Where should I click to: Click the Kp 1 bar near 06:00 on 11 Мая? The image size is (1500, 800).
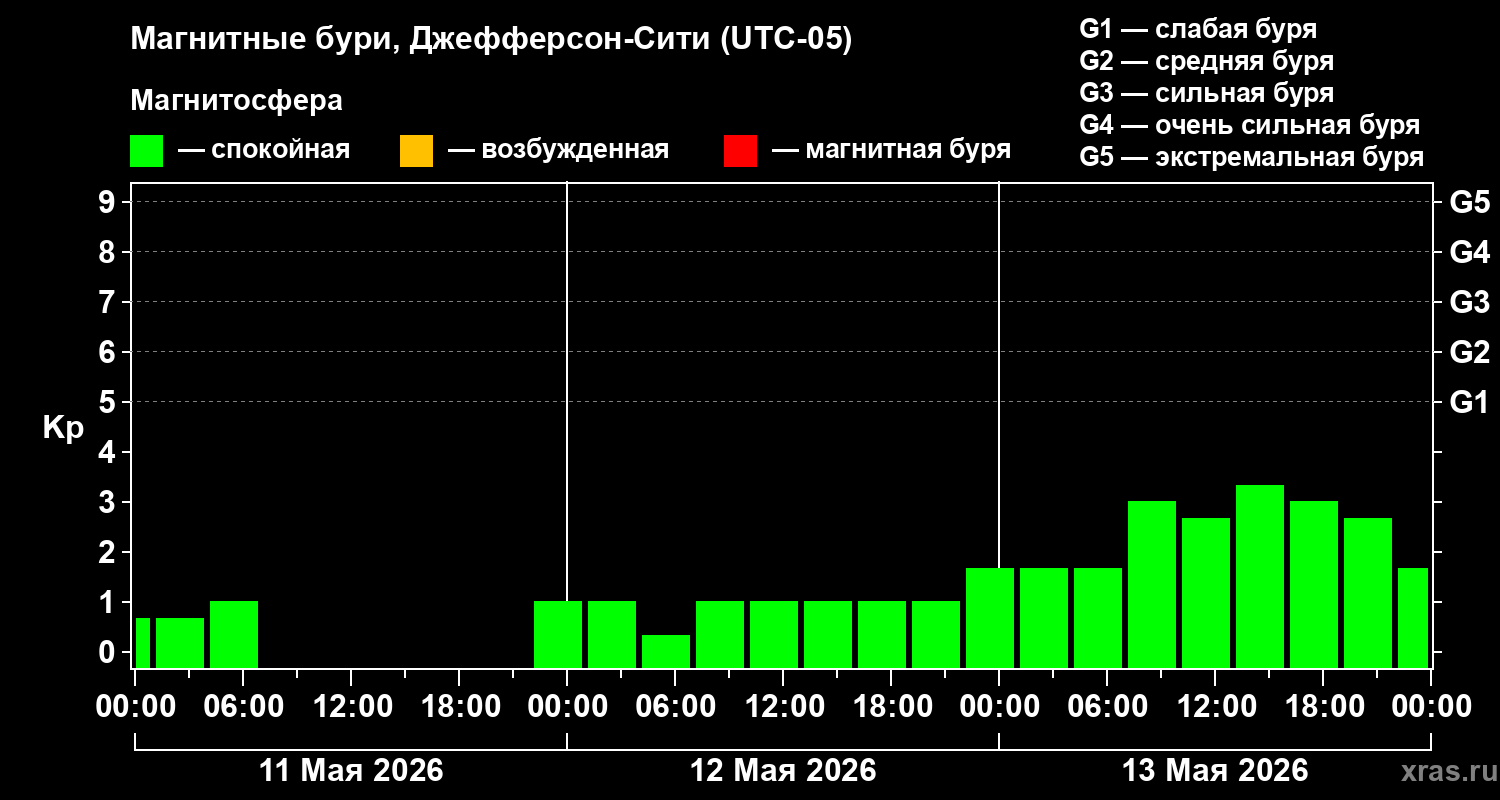click(x=234, y=634)
